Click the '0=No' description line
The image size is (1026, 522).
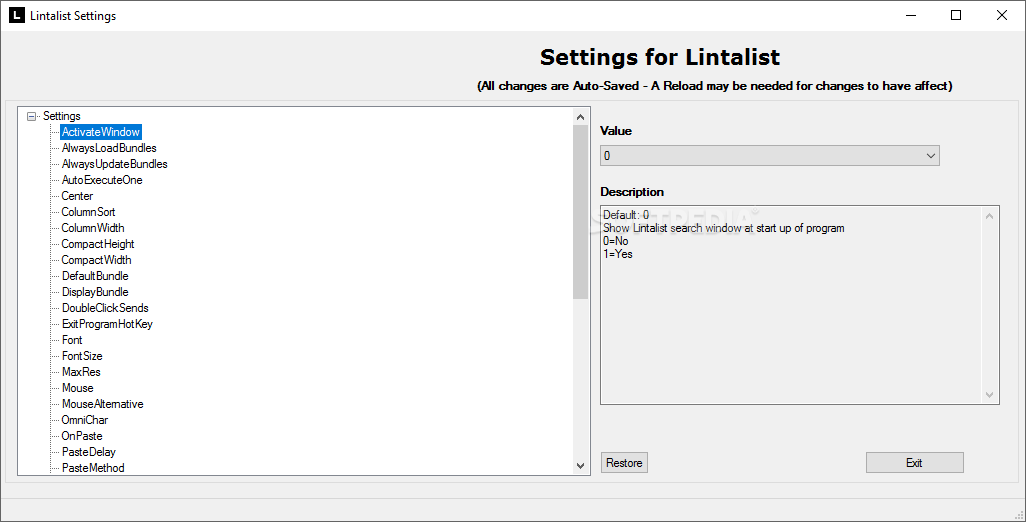pyautogui.click(x=616, y=241)
